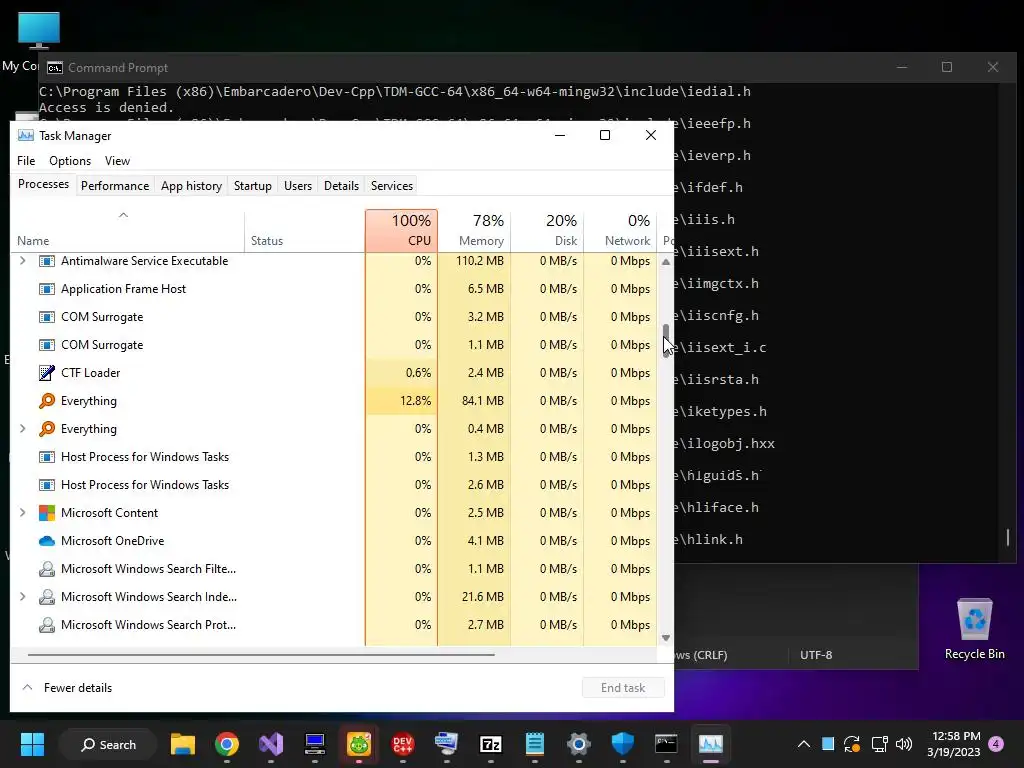Show hidden tray icons chevron

804,744
